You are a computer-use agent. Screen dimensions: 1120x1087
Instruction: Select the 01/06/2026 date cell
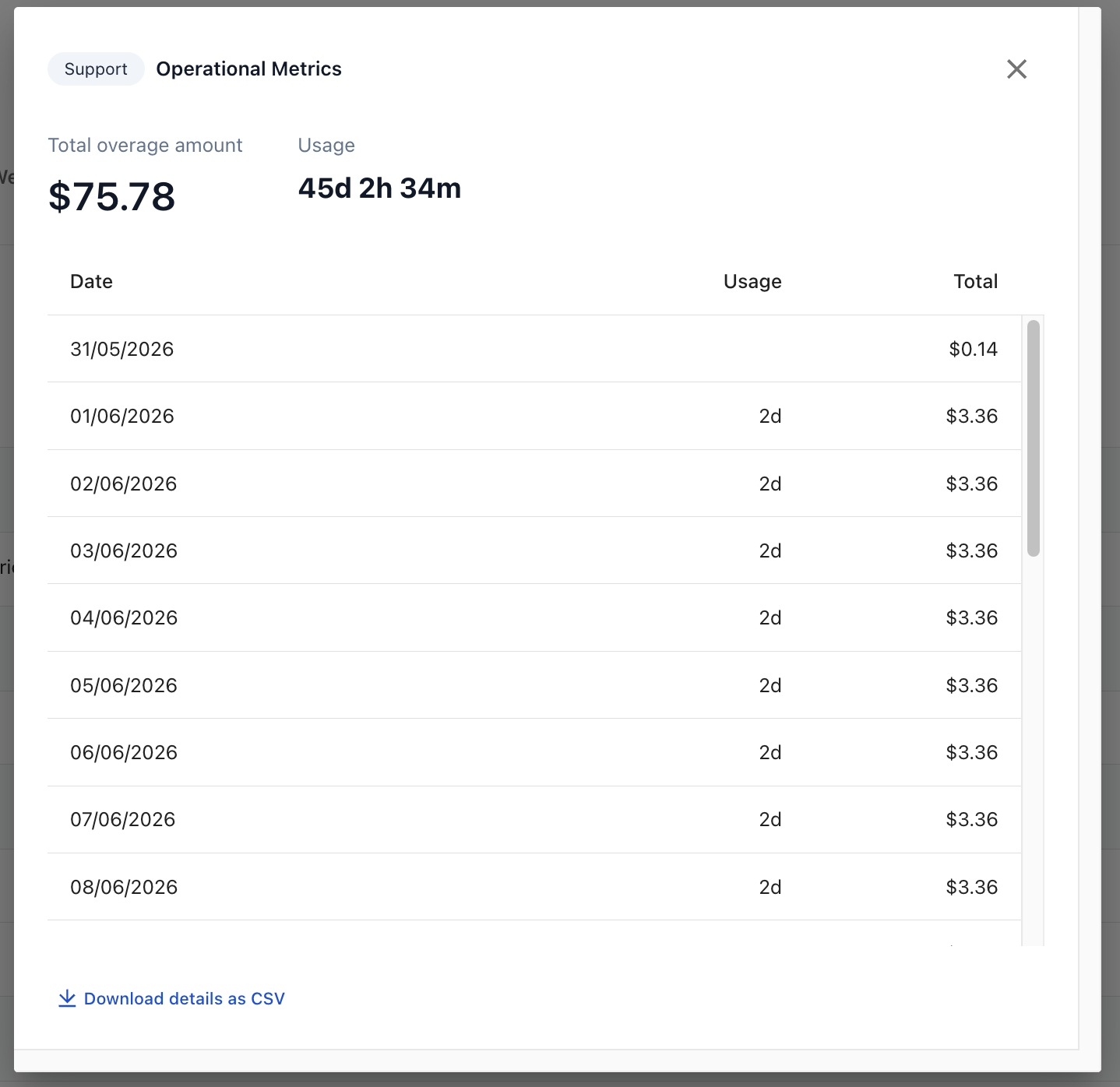[122, 416]
